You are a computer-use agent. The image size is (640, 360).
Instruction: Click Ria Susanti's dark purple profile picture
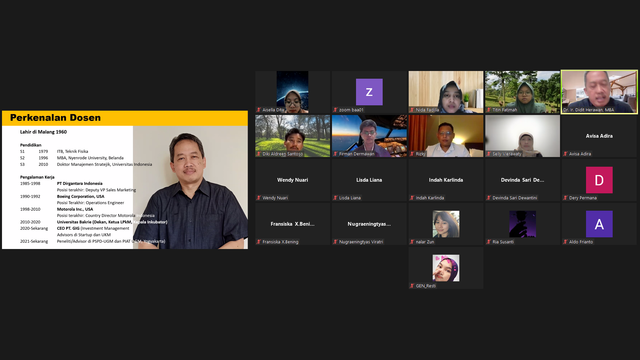(x=522, y=224)
